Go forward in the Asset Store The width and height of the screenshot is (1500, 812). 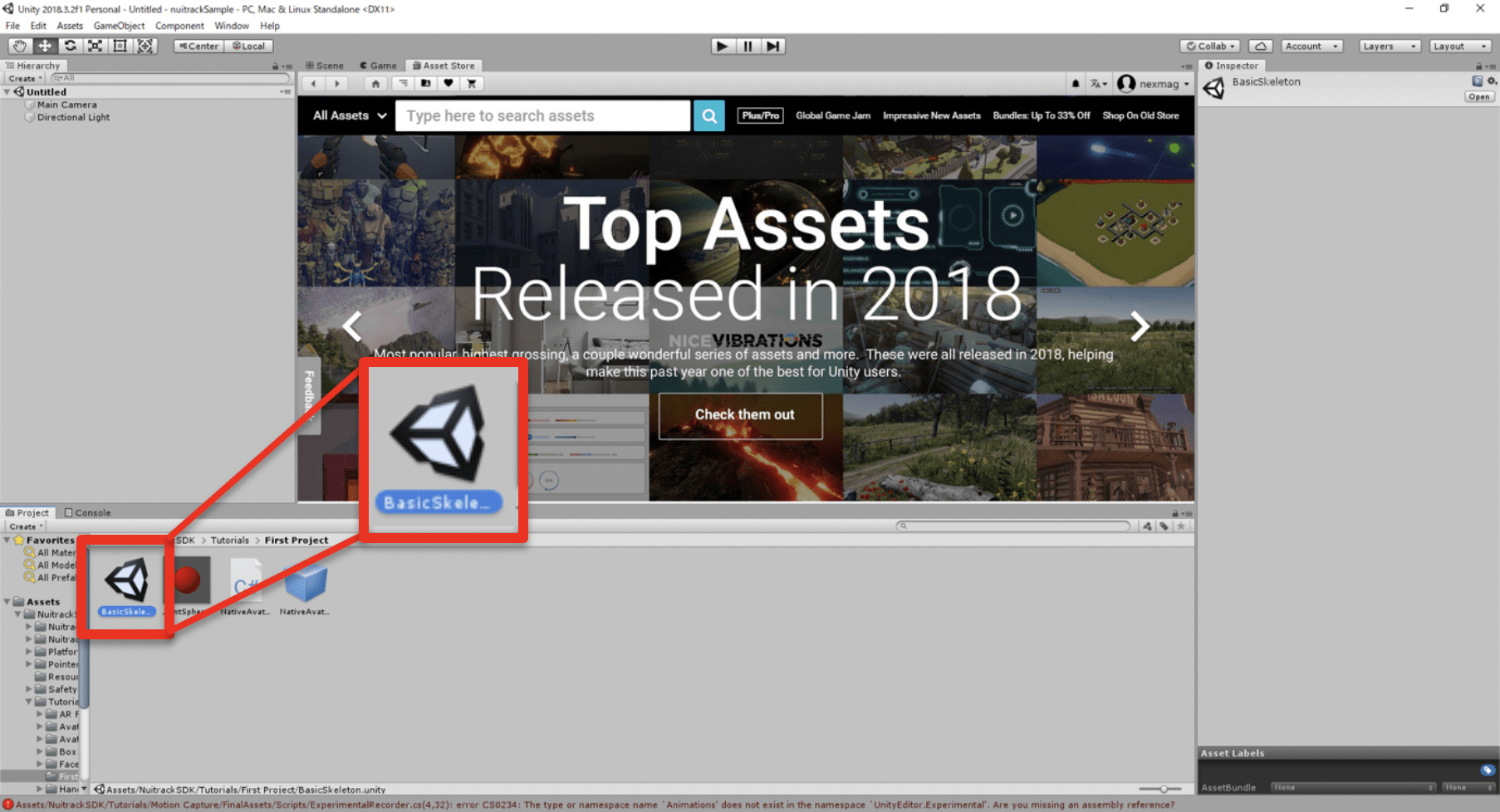[x=337, y=83]
